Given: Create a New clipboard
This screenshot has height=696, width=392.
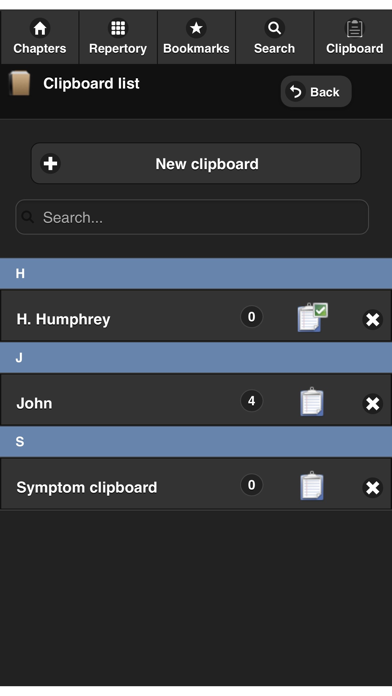Looking at the screenshot, I should [196, 163].
